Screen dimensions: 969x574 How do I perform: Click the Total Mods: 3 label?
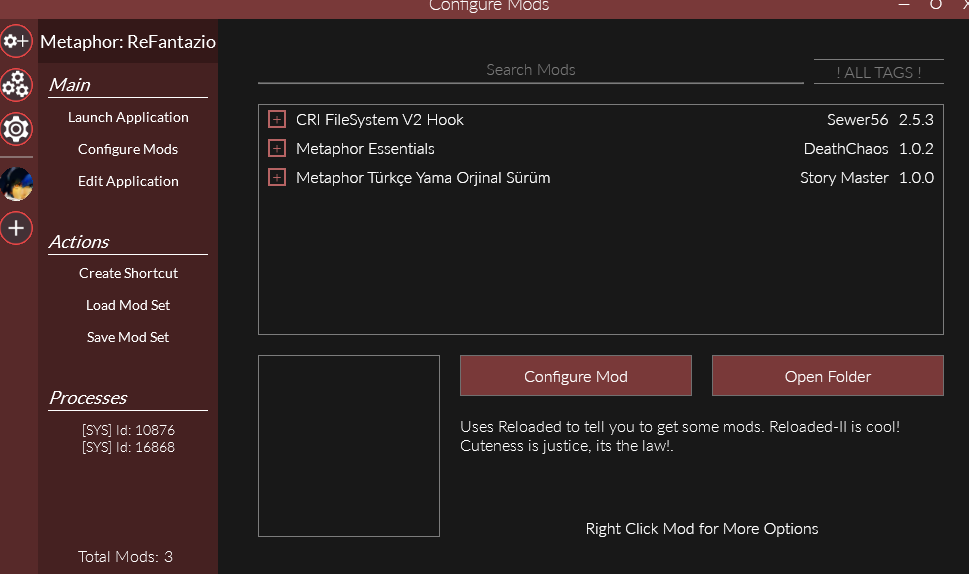tap(125, 557)
